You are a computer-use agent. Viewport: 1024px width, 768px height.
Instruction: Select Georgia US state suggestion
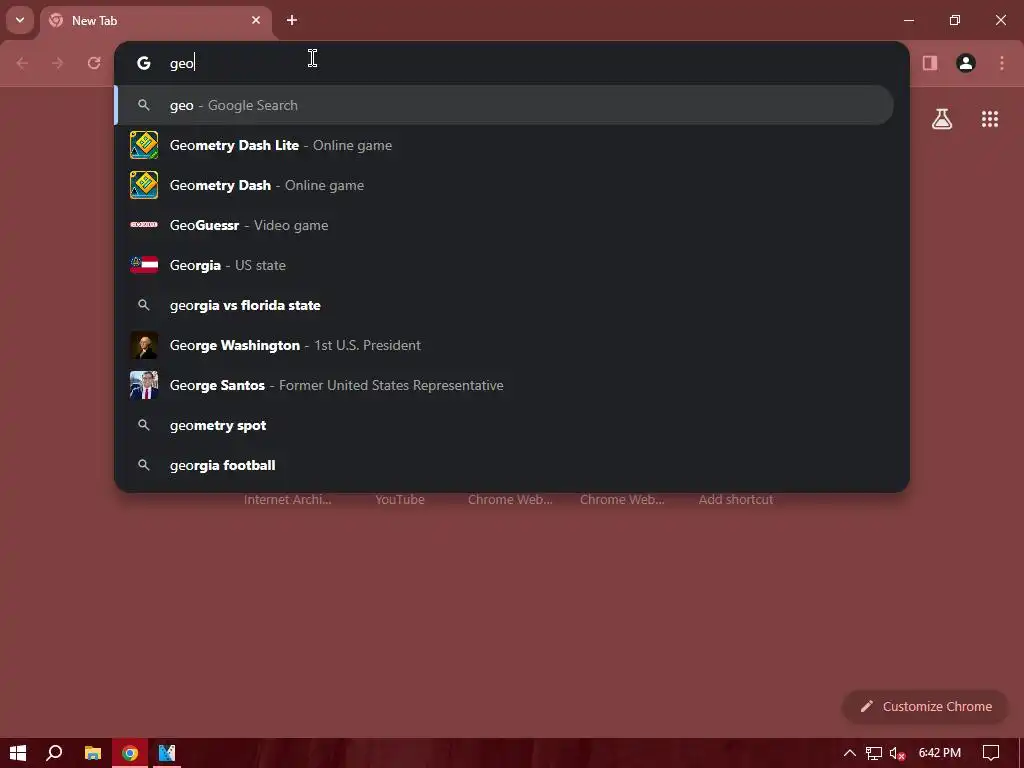click(504, 265)
